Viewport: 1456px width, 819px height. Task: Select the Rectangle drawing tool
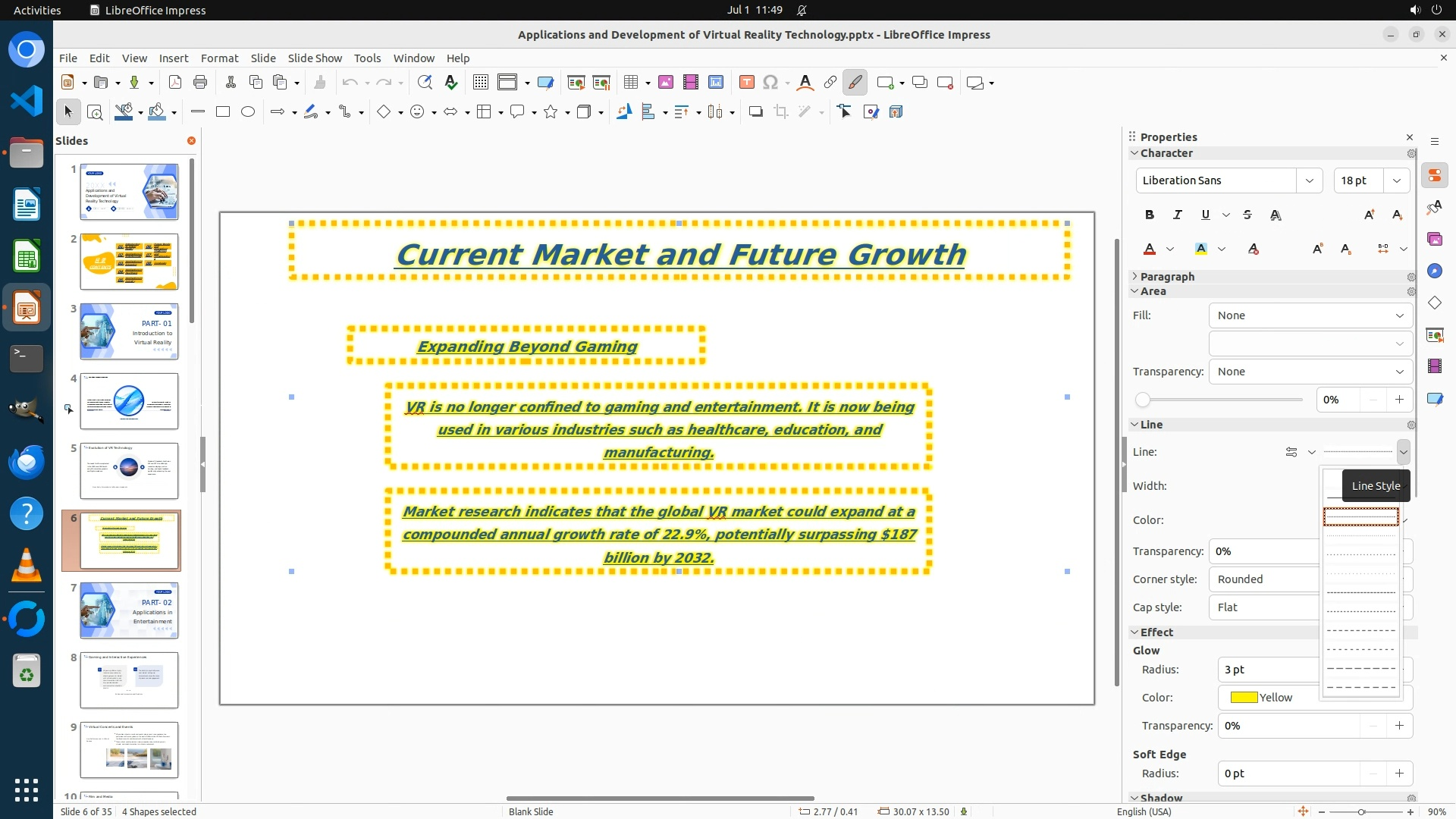(x=223, y=111)
